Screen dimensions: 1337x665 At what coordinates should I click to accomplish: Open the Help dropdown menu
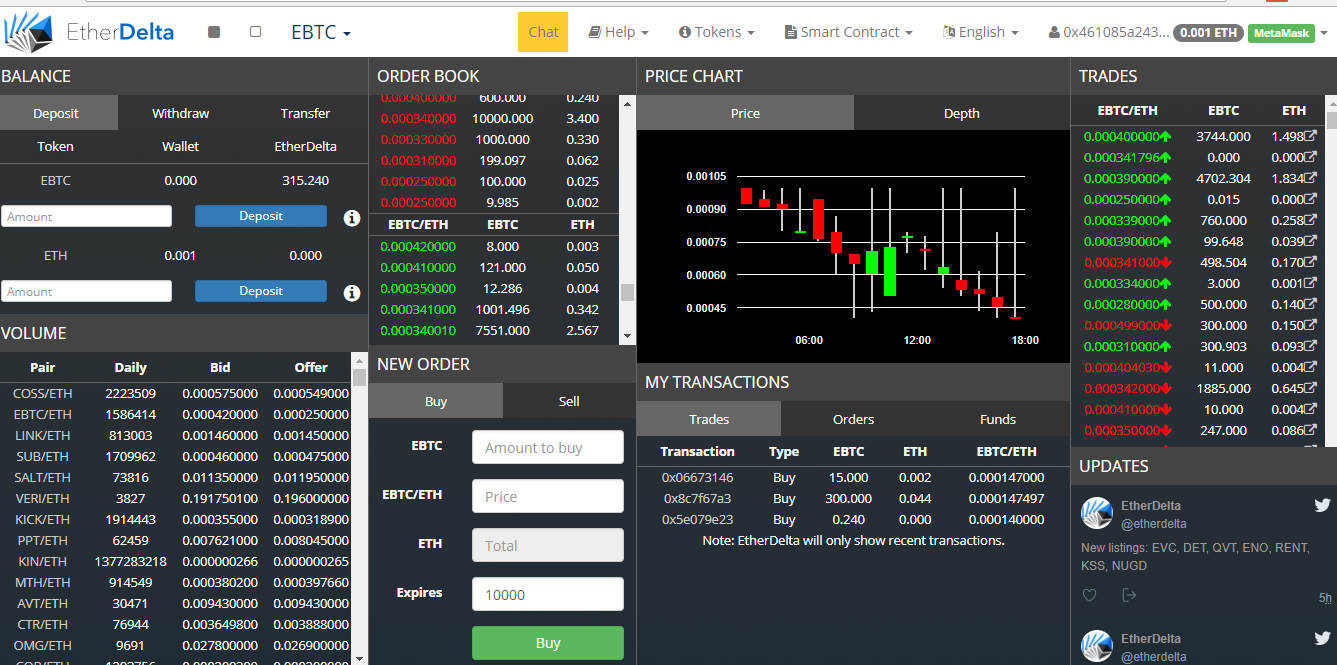tap(619, 32)
